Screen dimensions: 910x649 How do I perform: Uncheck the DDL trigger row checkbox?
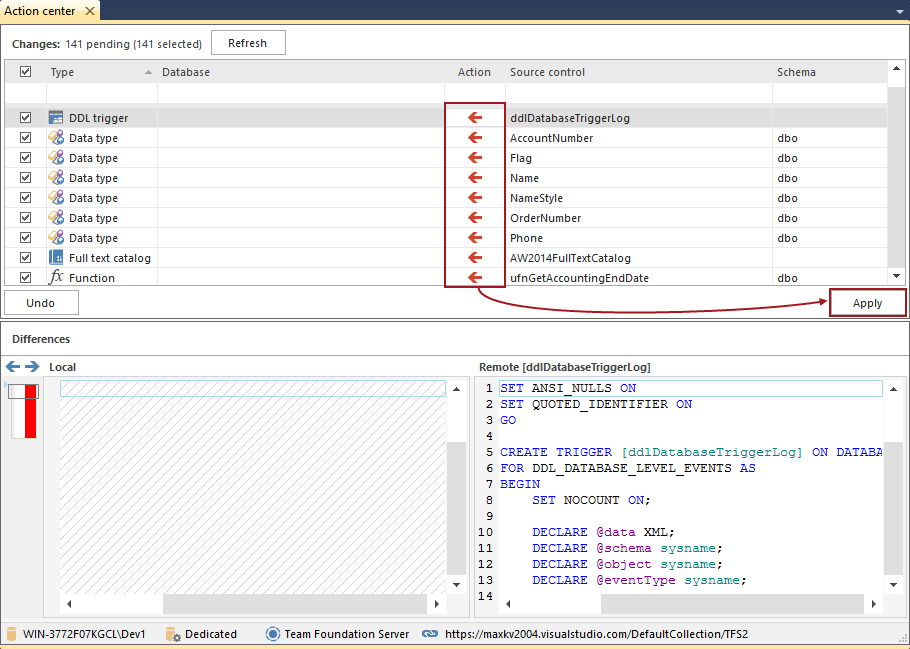coord(26,118)
